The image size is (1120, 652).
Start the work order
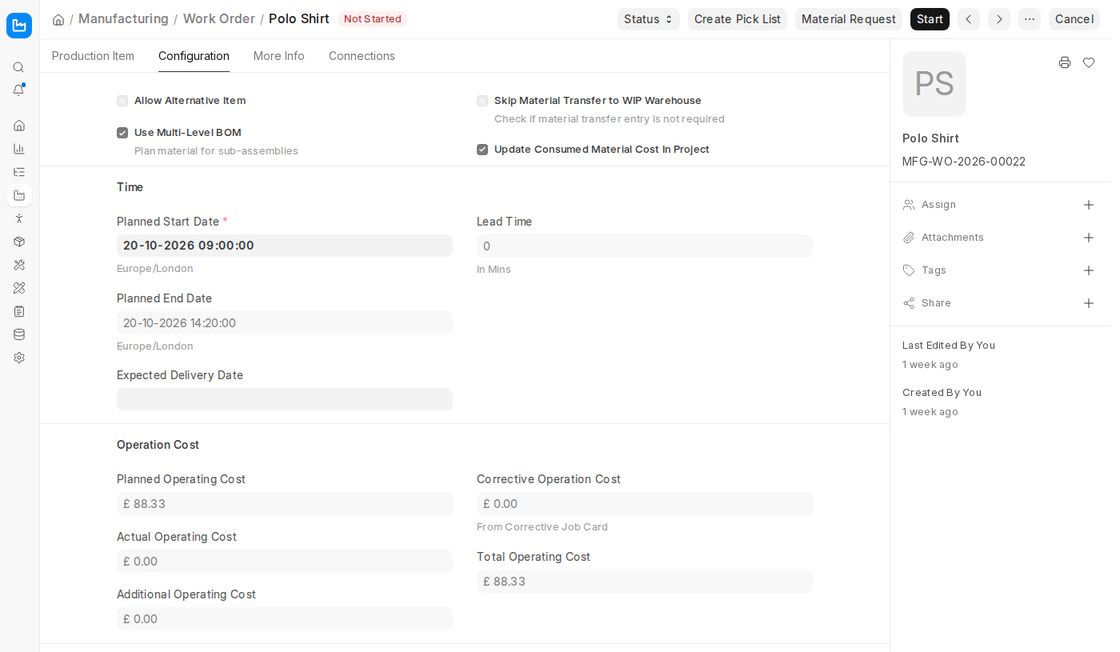[930, 19]
